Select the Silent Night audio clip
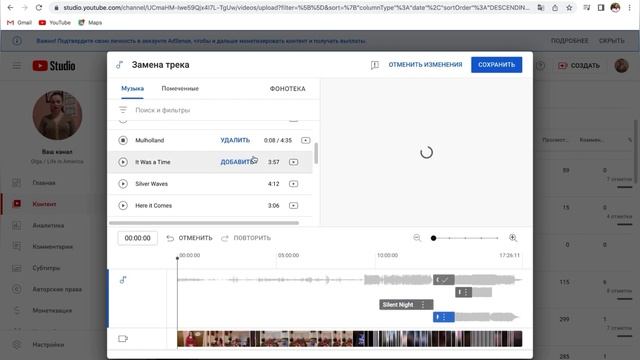640x360 pixels. tap(406, 305)
